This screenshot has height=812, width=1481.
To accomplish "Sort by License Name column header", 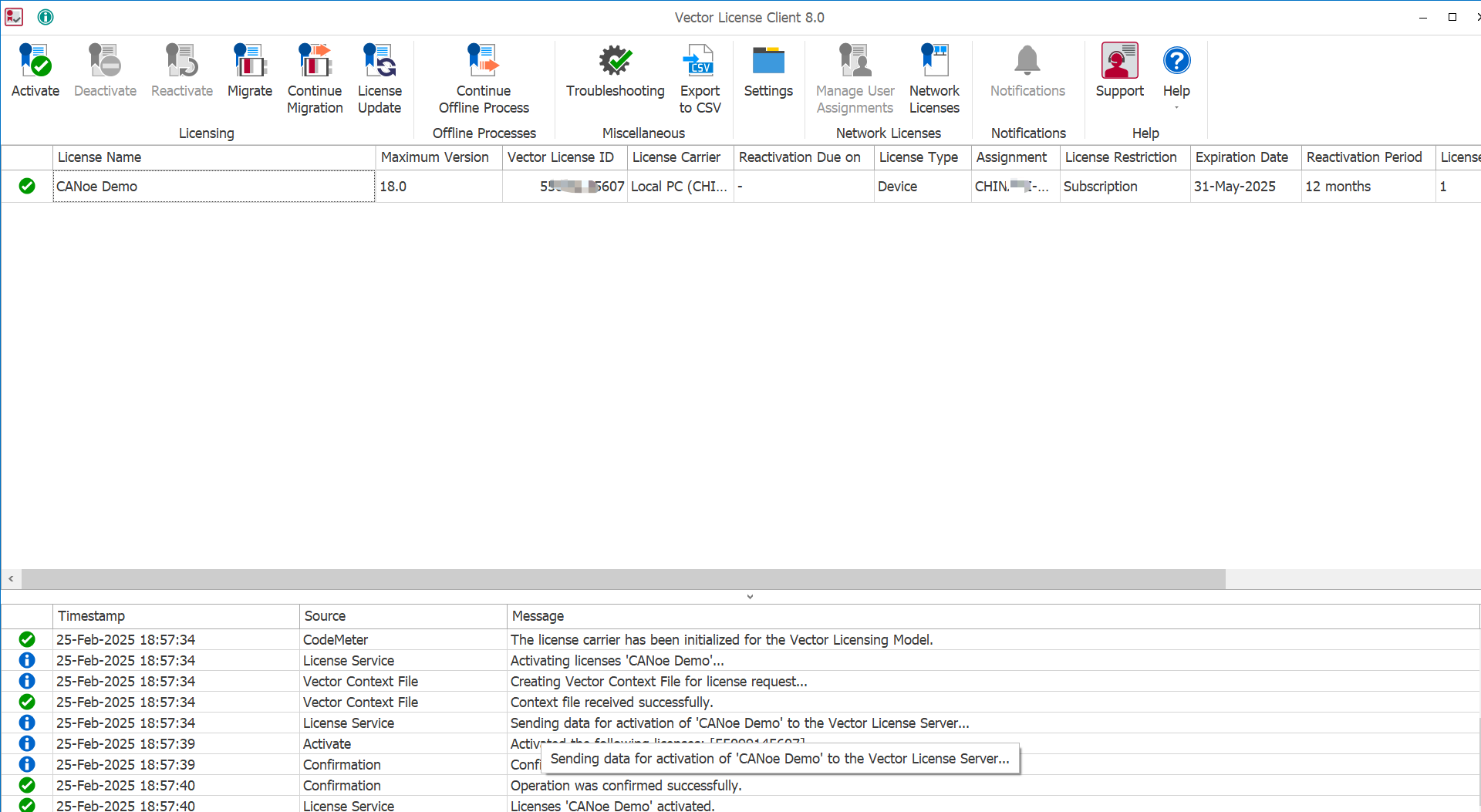I will pos(214,157).
